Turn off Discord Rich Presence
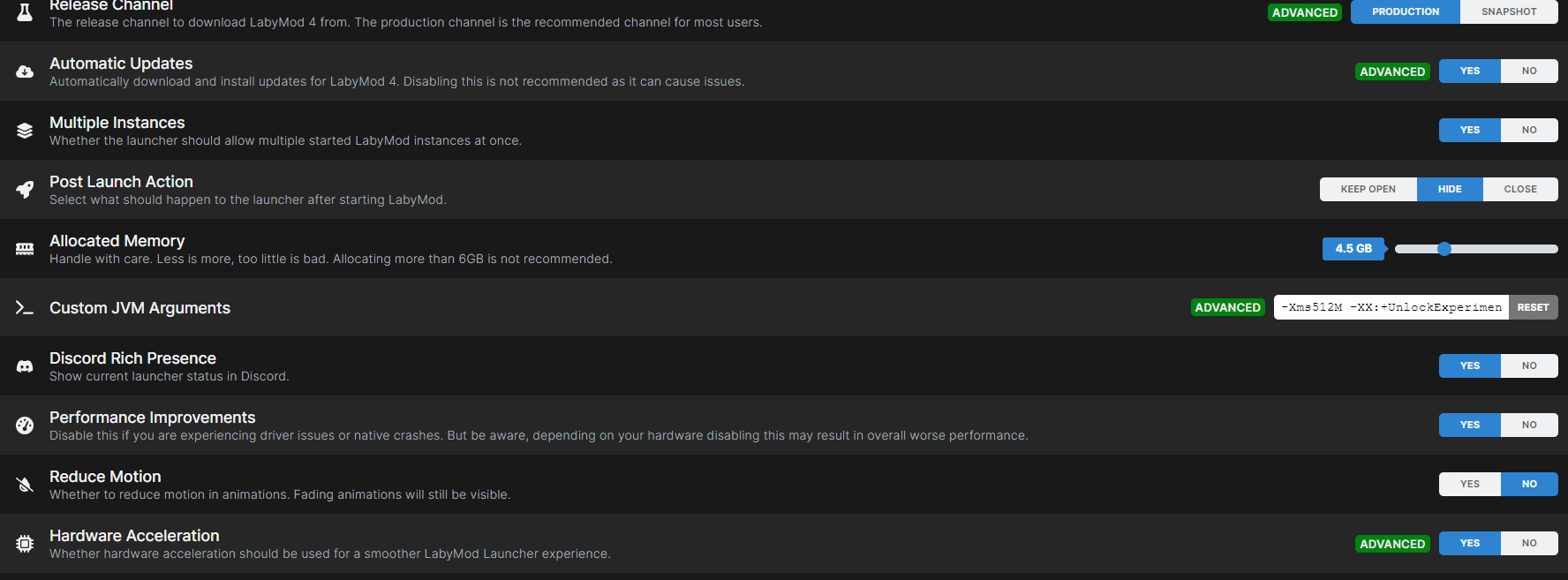 click(x=1529, y=366)
